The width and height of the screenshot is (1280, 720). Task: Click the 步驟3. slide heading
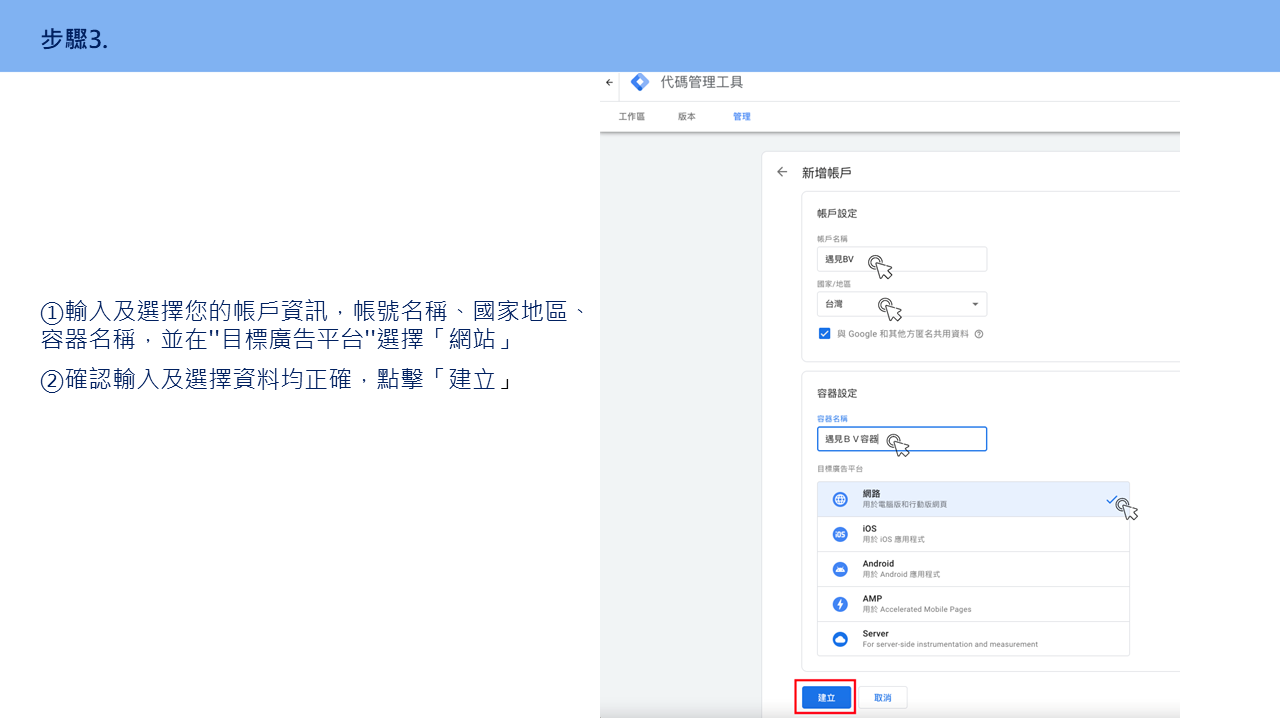tap(75, 39)
